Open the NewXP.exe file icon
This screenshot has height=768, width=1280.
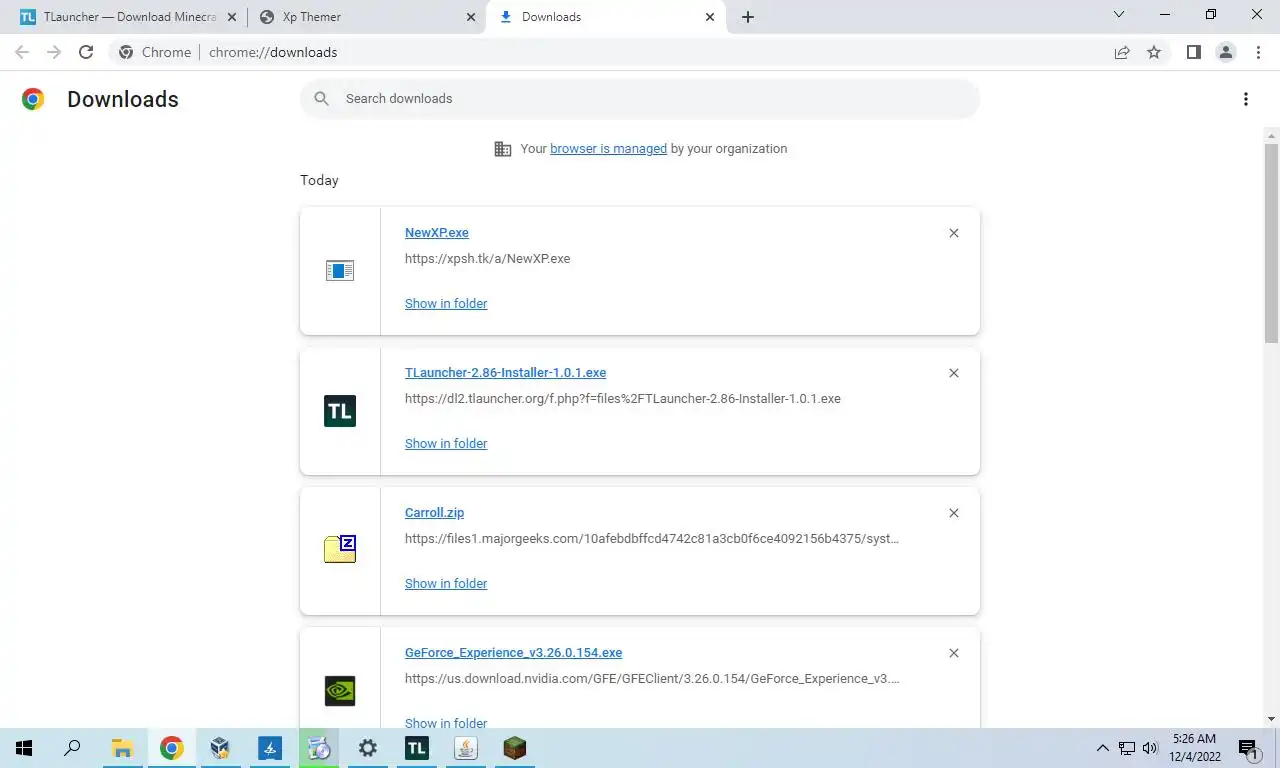point(340,271)
